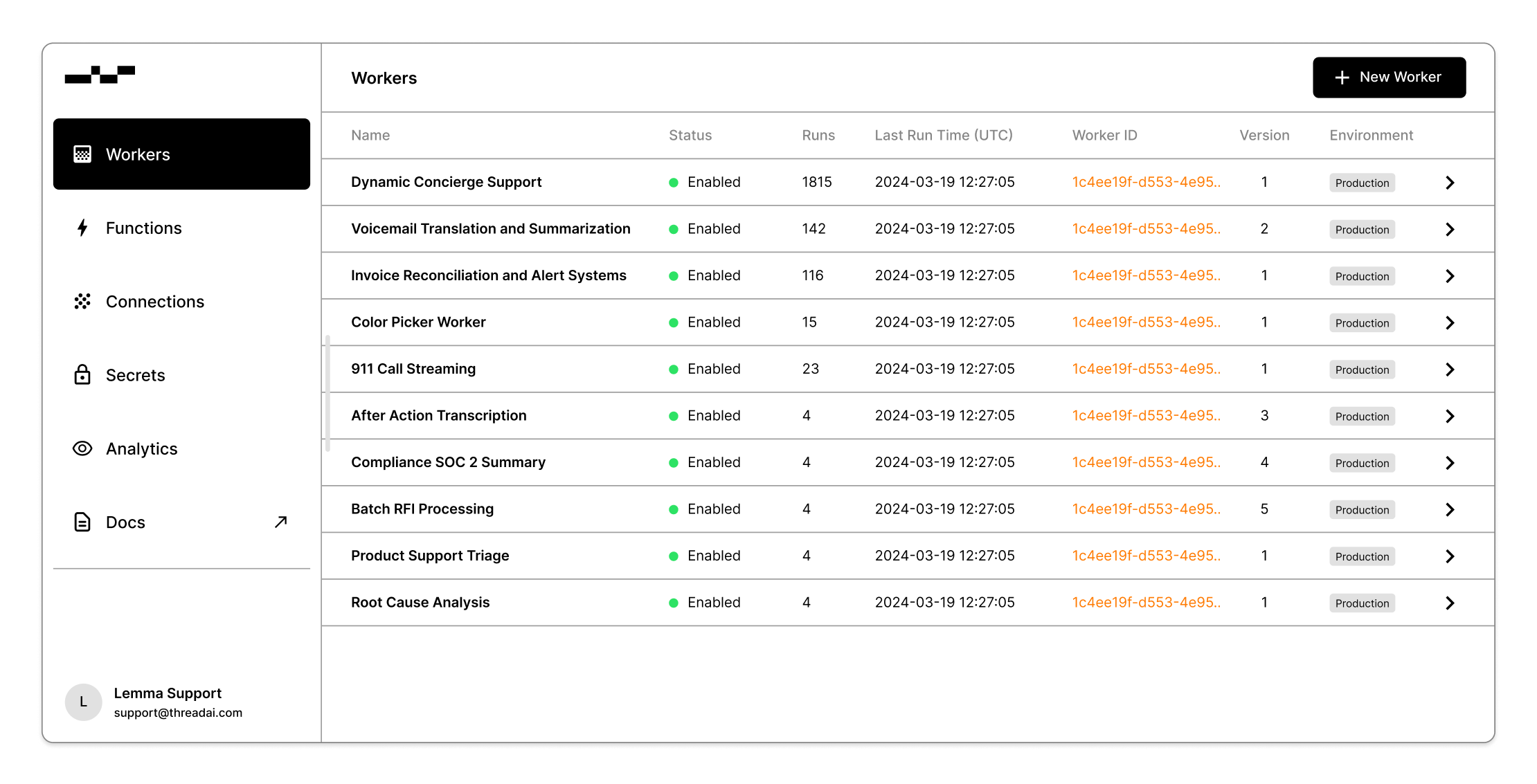
Task: Open Batch RFI Processing row chevron
Action: (1450, 509)
